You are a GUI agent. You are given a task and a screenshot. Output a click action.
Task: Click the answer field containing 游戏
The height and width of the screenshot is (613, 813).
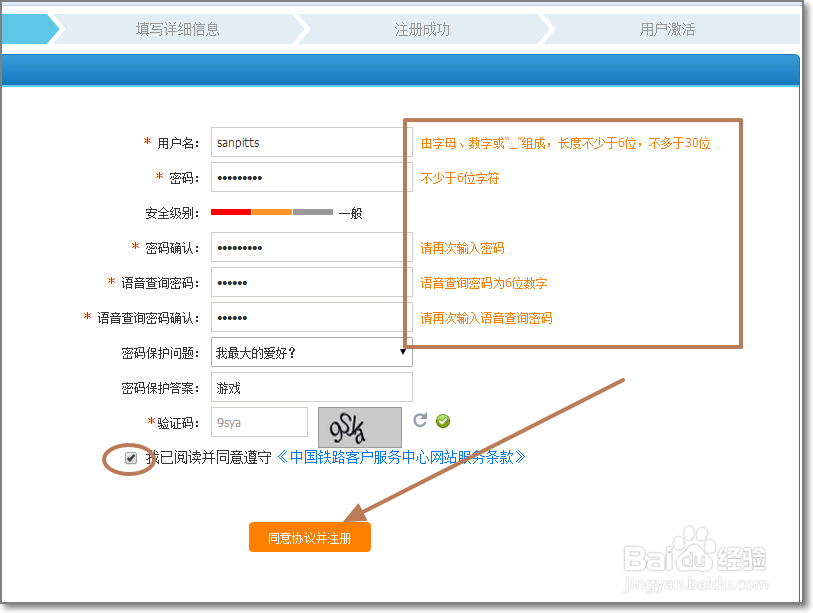(x=310, y=387)
